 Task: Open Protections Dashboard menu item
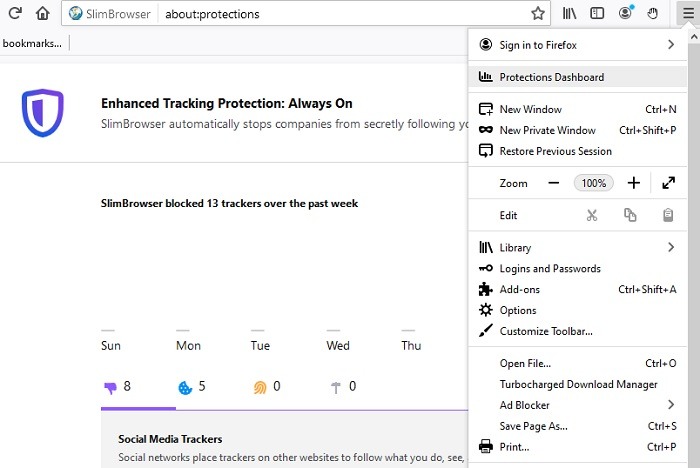pos(577,77)
